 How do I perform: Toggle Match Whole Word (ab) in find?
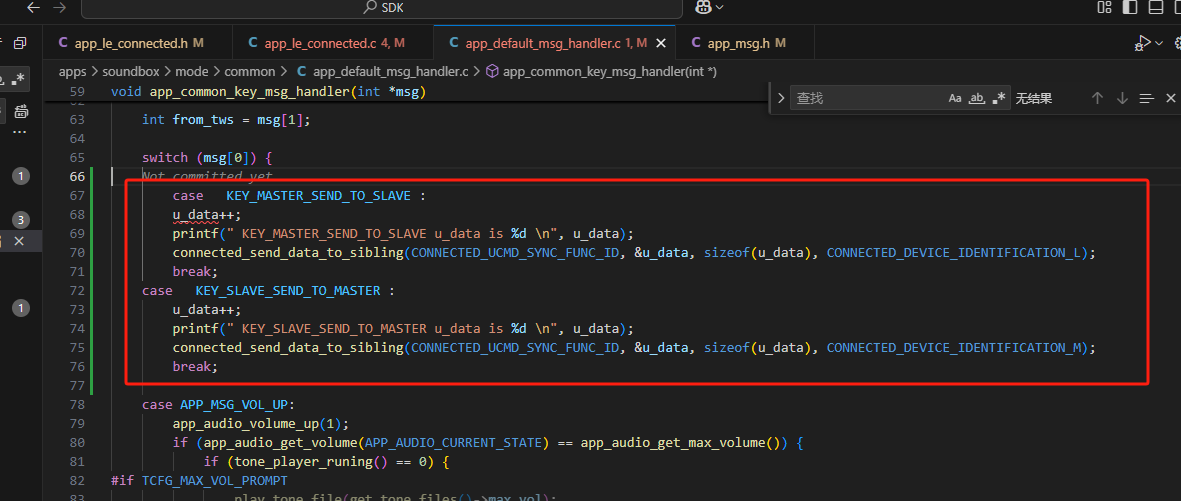pyautogui.click(x=978, y=98)
